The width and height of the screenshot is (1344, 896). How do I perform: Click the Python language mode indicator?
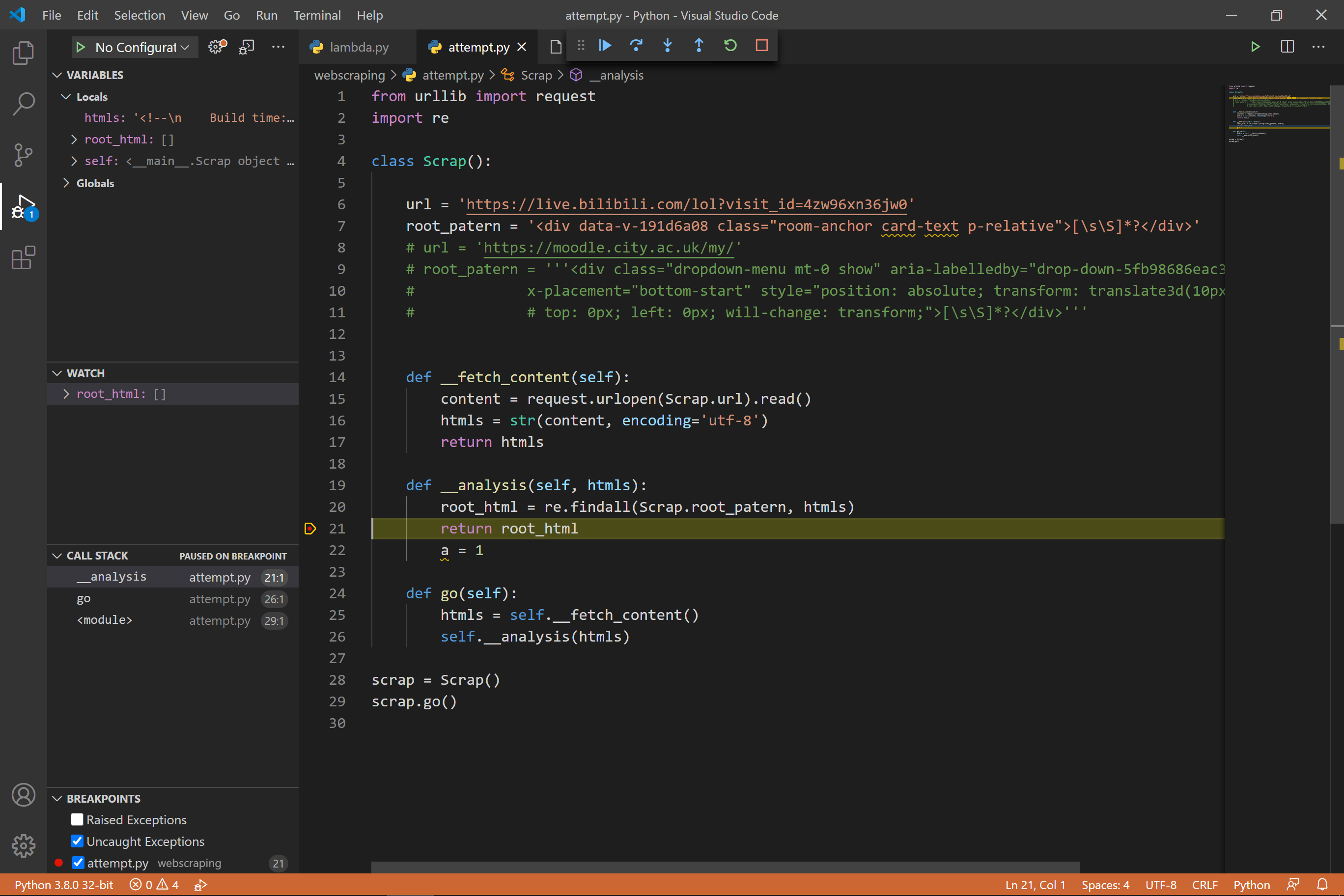pos(1252,885)
